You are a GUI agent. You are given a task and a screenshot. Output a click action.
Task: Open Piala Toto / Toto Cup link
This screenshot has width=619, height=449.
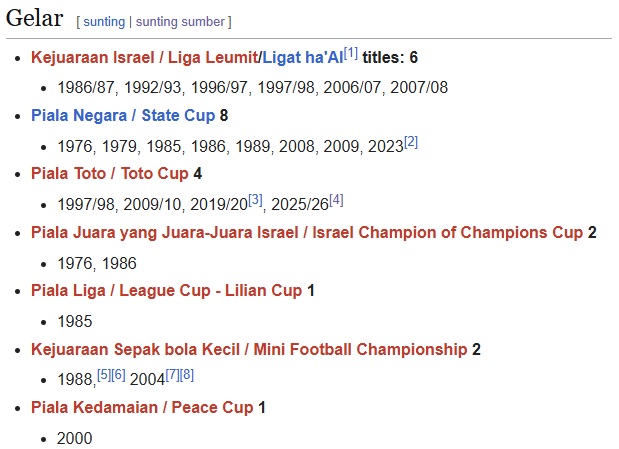tap(110, 174)
